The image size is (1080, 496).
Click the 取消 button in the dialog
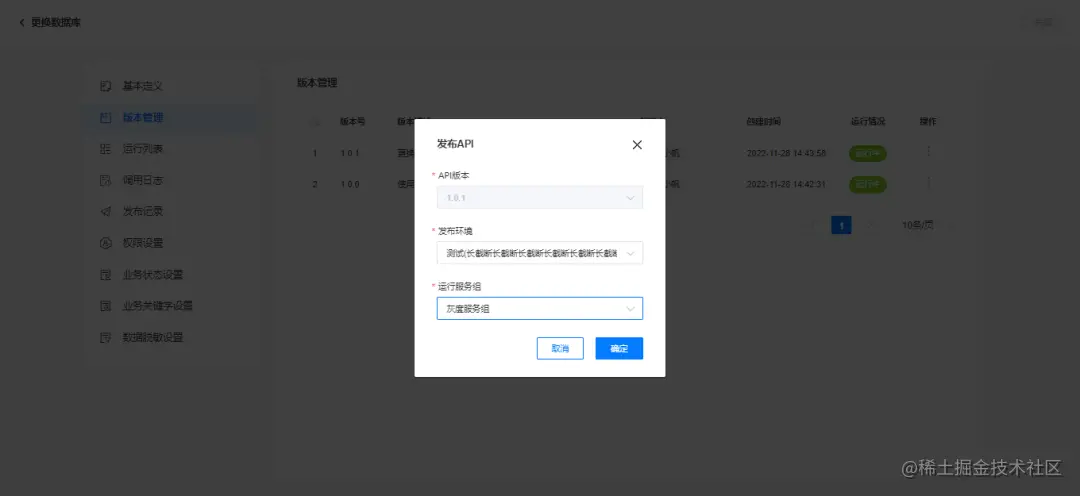(x=560, y=349)
